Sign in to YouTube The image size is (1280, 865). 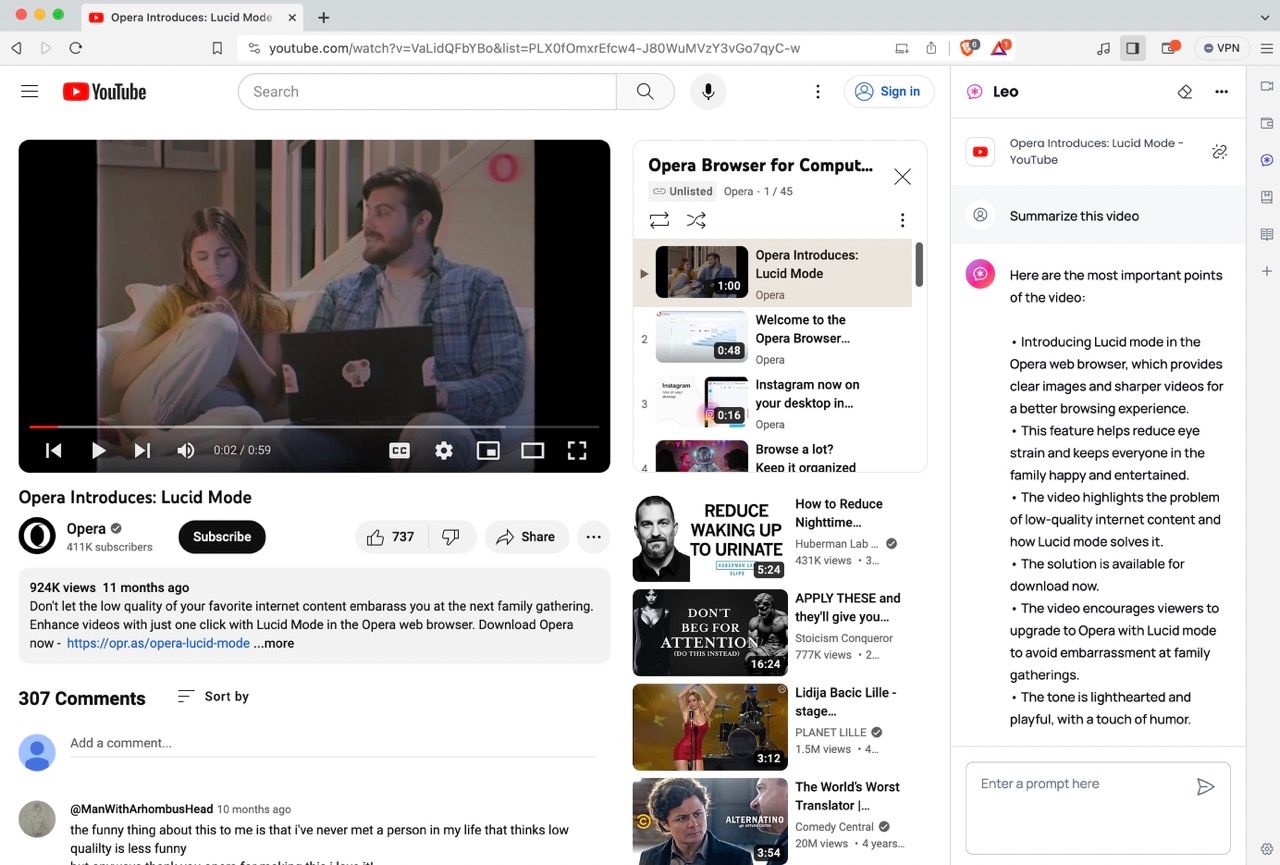(889, 92)
